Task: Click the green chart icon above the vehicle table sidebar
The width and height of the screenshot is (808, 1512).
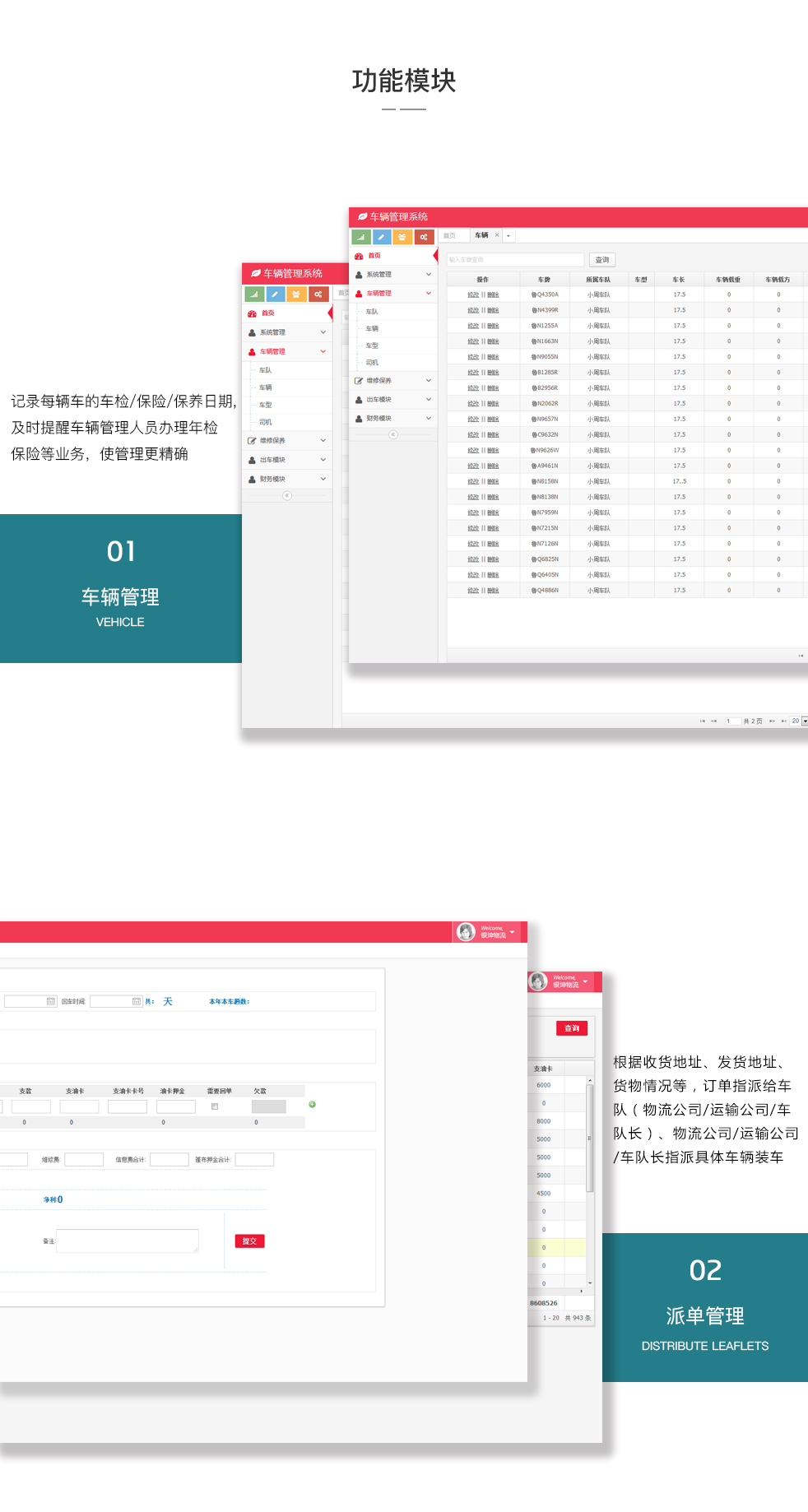Action: (x=360, y=237)
